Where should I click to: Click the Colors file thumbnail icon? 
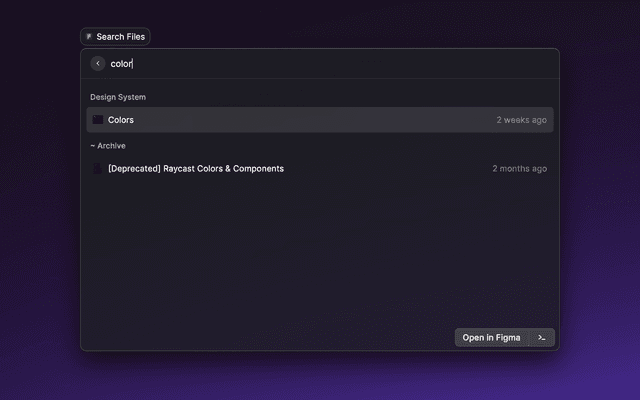pyautogui.click(x=98, y=120)
